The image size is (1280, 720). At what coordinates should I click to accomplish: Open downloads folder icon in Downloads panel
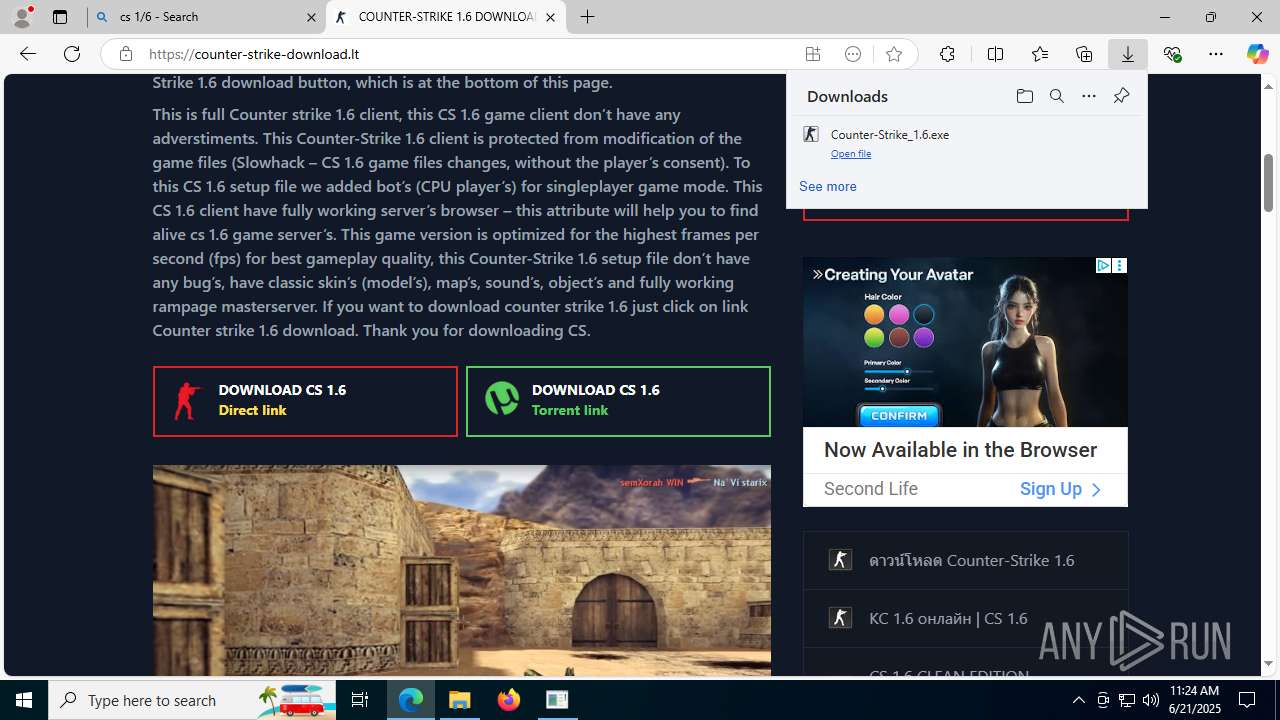[1024, 96]
